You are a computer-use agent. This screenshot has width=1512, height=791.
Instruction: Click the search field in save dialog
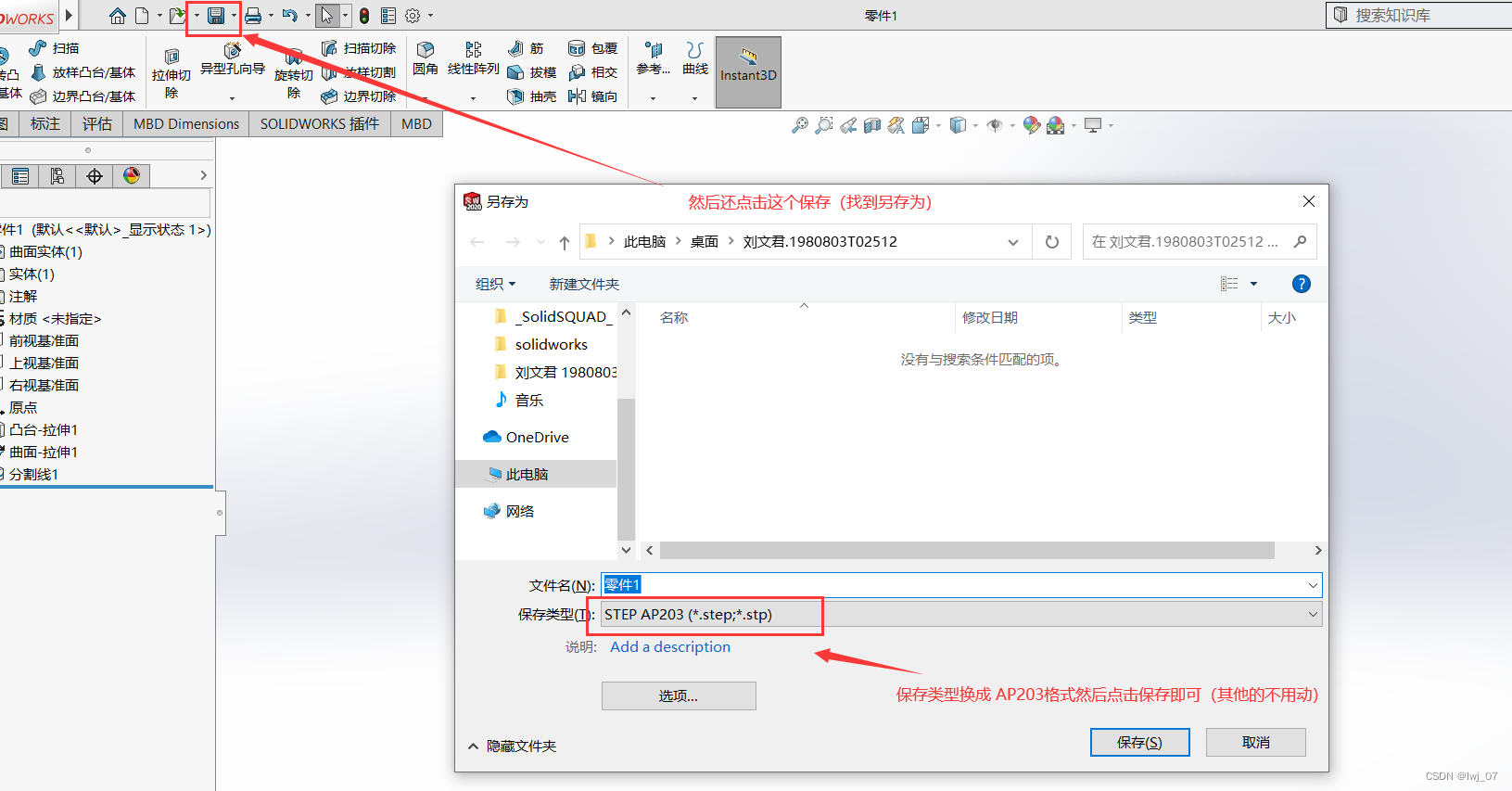(1199, 241)
